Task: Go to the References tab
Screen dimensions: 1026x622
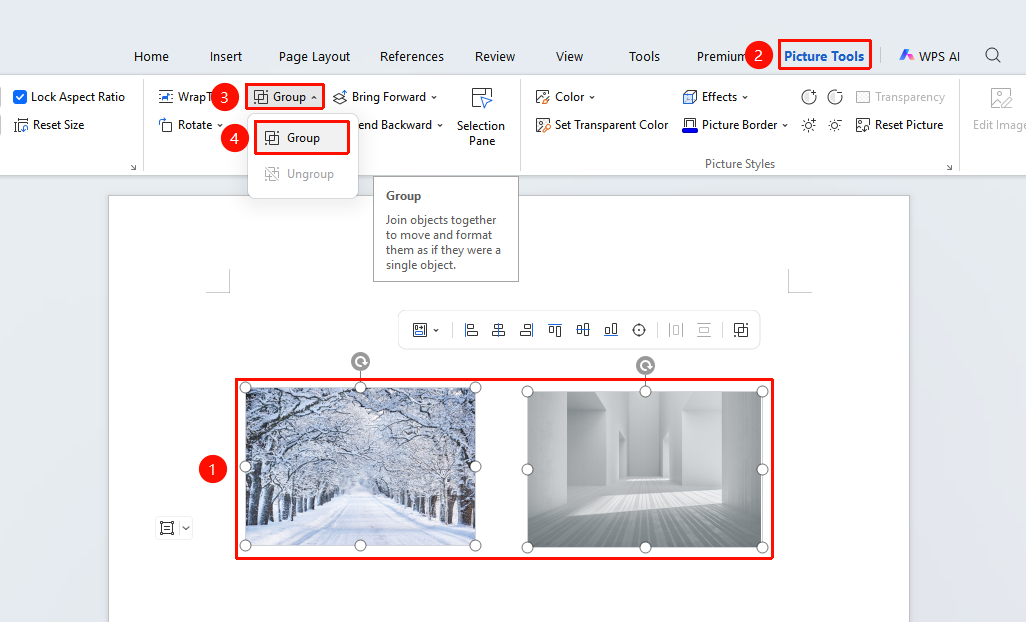Action: [412, 57]
